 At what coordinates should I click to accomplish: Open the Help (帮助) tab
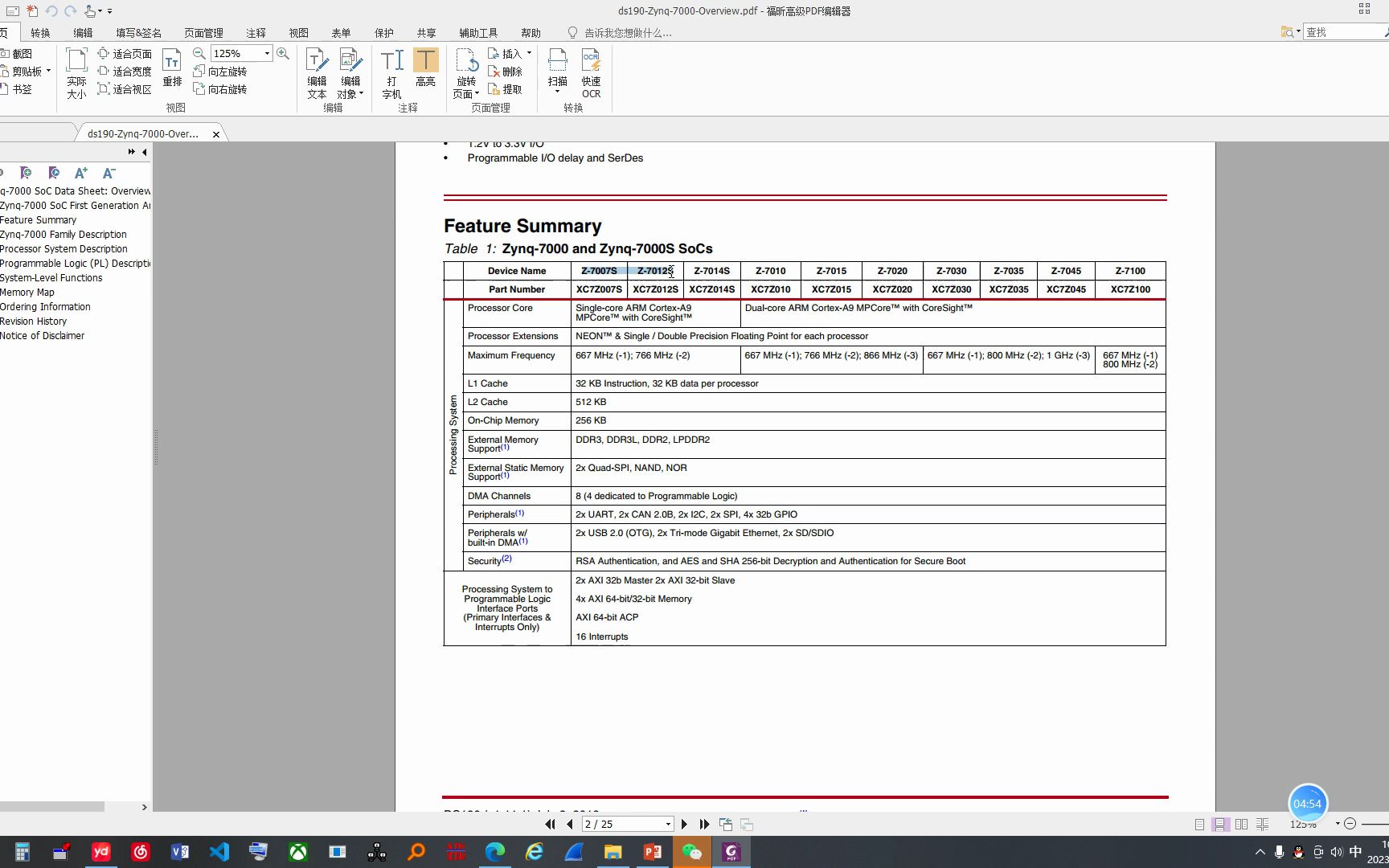(531, 33)
